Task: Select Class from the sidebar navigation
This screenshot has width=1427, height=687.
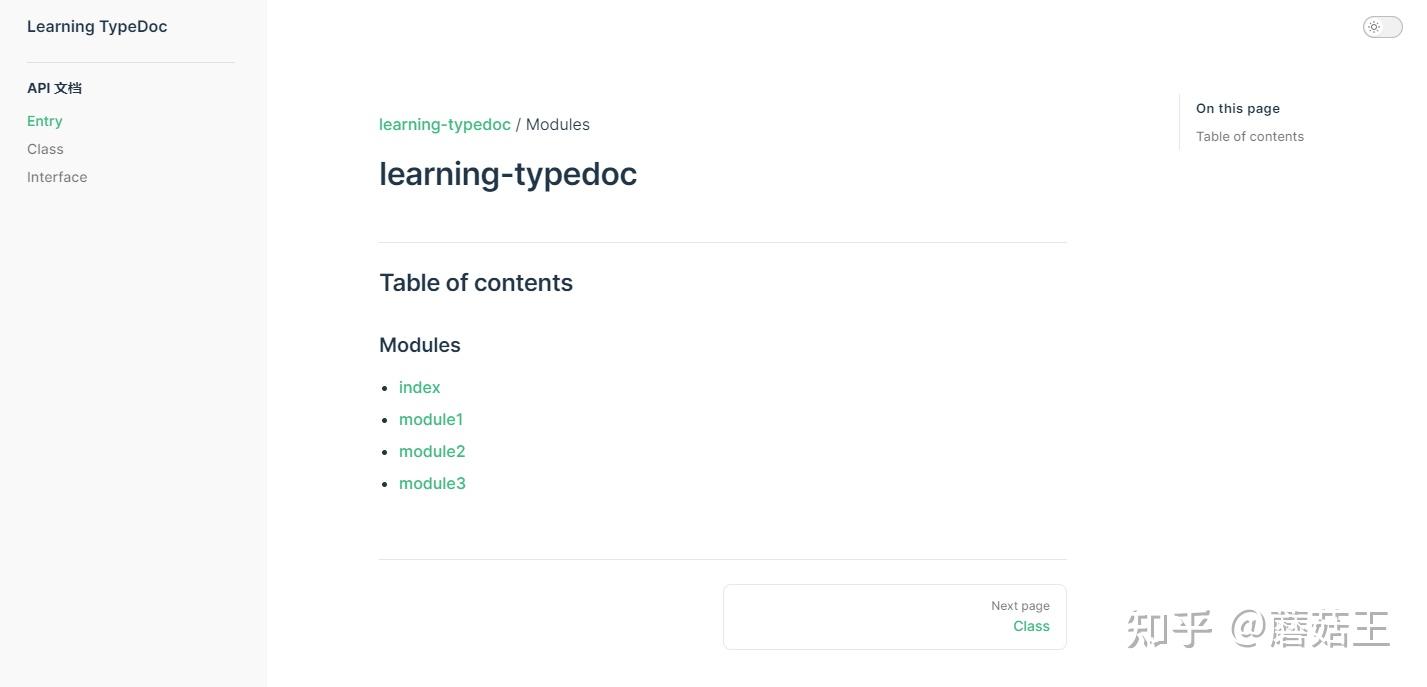Action: pyautogui.click(x=45, y=149)
